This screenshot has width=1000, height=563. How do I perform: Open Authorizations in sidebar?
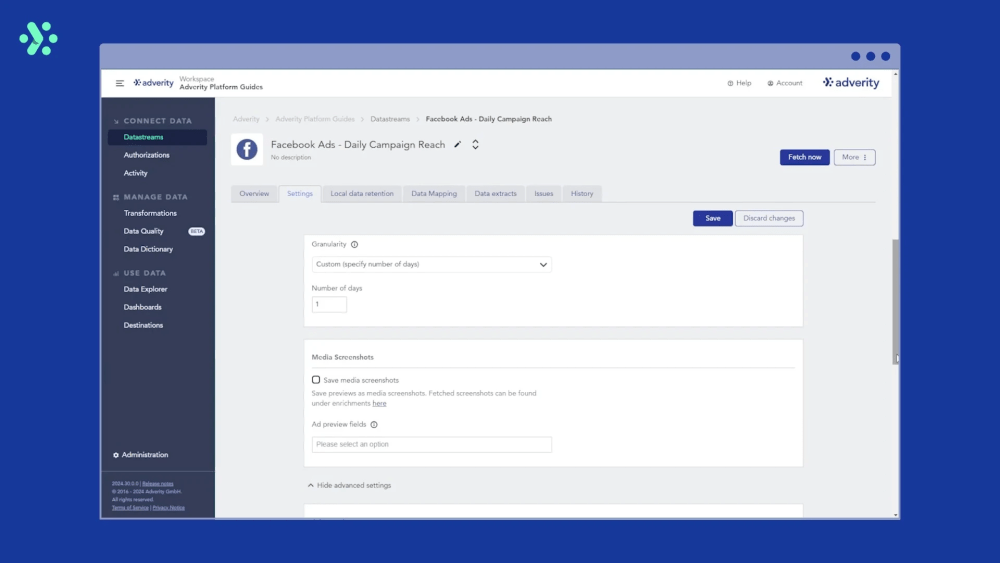click(x=147, y=155)
